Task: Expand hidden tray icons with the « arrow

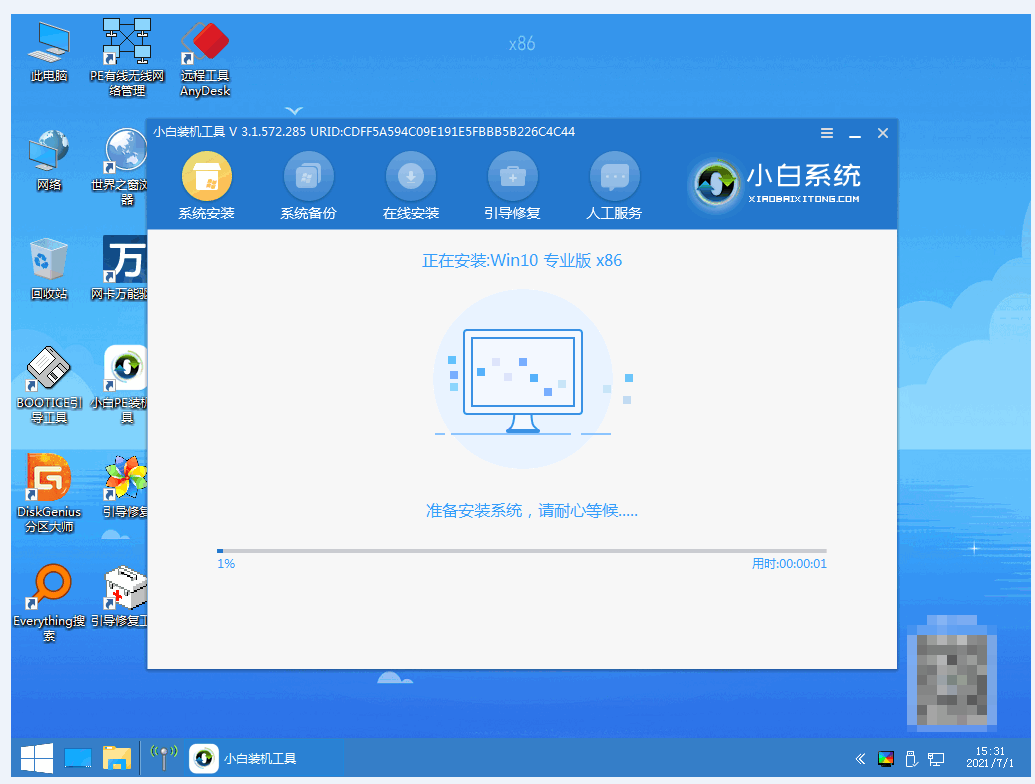Action: coord(860,758)
